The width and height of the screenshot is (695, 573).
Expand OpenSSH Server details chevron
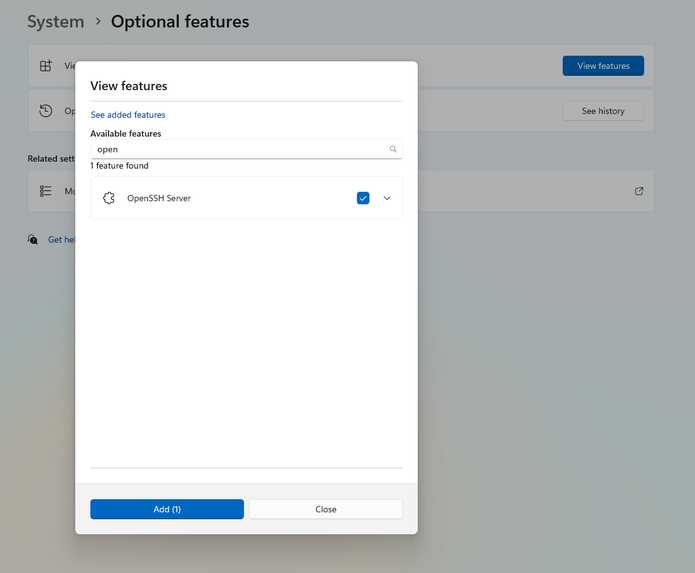click(x=387, y=198)
